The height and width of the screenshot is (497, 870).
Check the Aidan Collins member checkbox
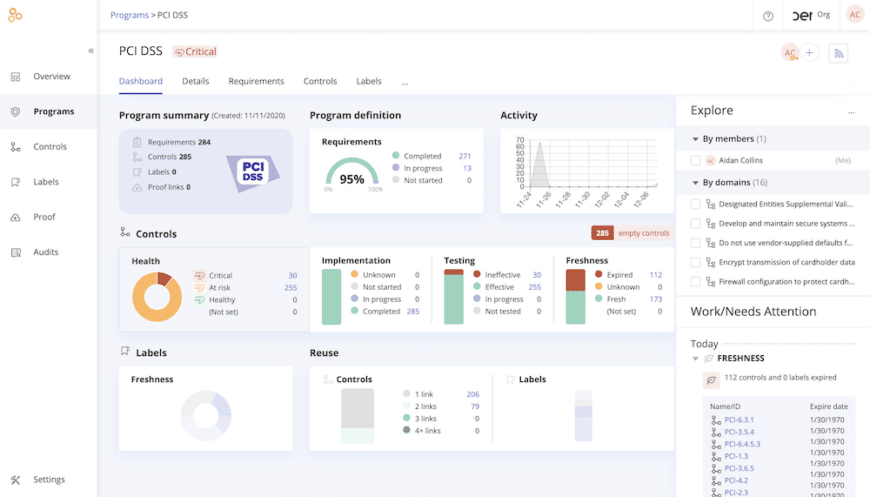point(696,160)
